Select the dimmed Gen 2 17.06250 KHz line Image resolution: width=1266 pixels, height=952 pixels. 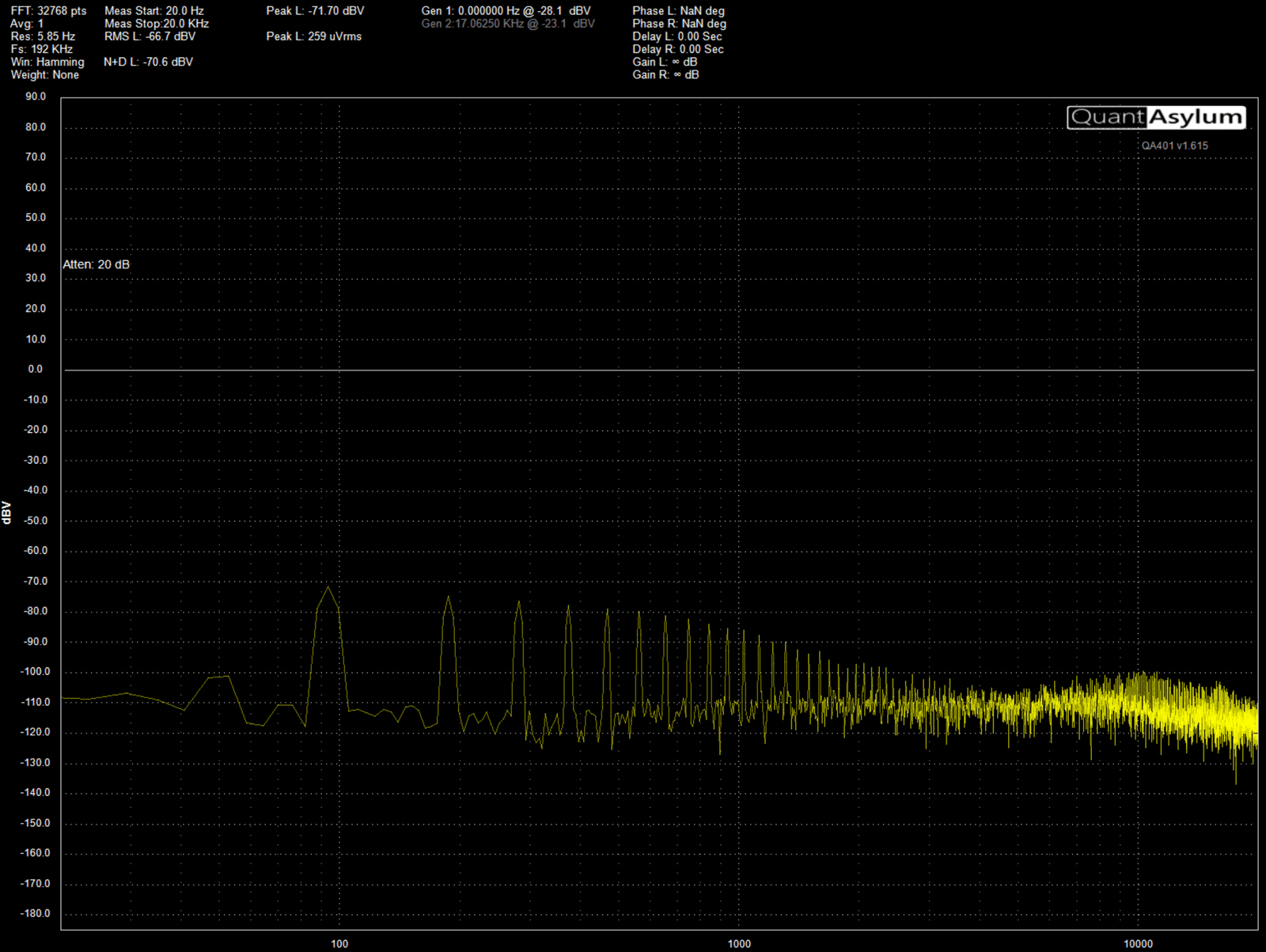pos(508,24)
